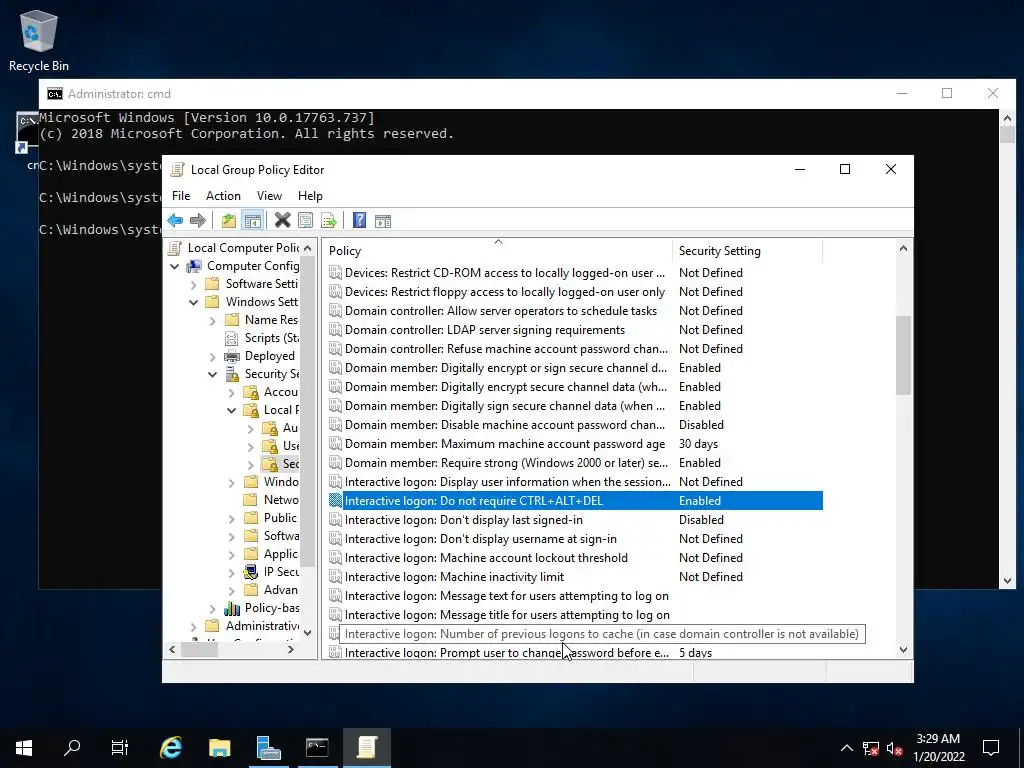Click the Back arrow in toolbar

coord(175,221)
